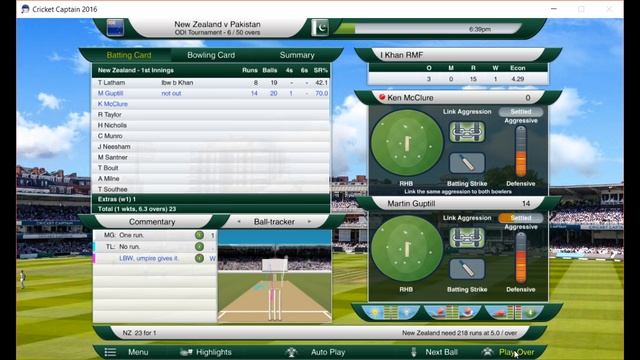The height and width of the screenshot is (360, 640).
Task: Adjust Ken McClure's aggression slider bar
Action: click(x=521, y=151)
